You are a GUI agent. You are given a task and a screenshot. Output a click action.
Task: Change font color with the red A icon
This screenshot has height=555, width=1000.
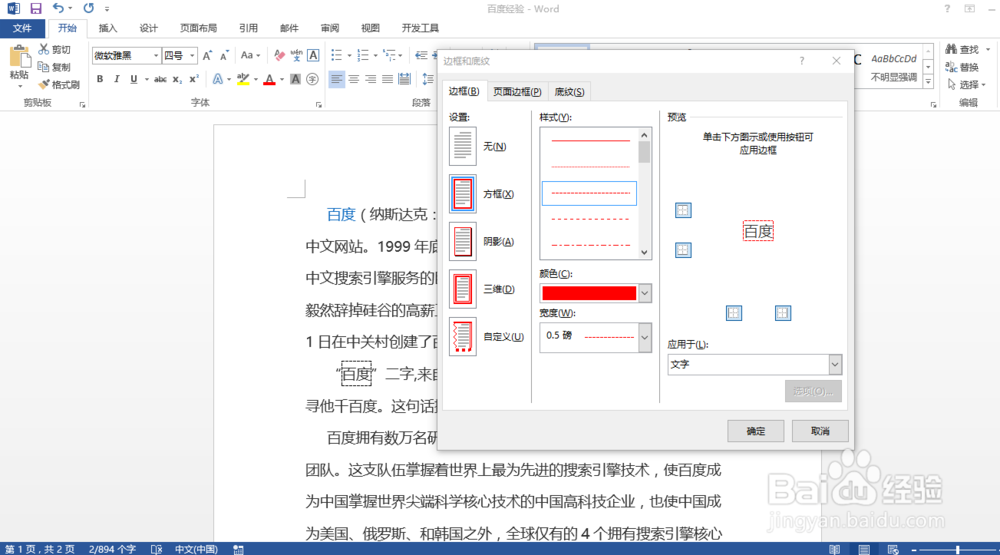coord(269,79)
